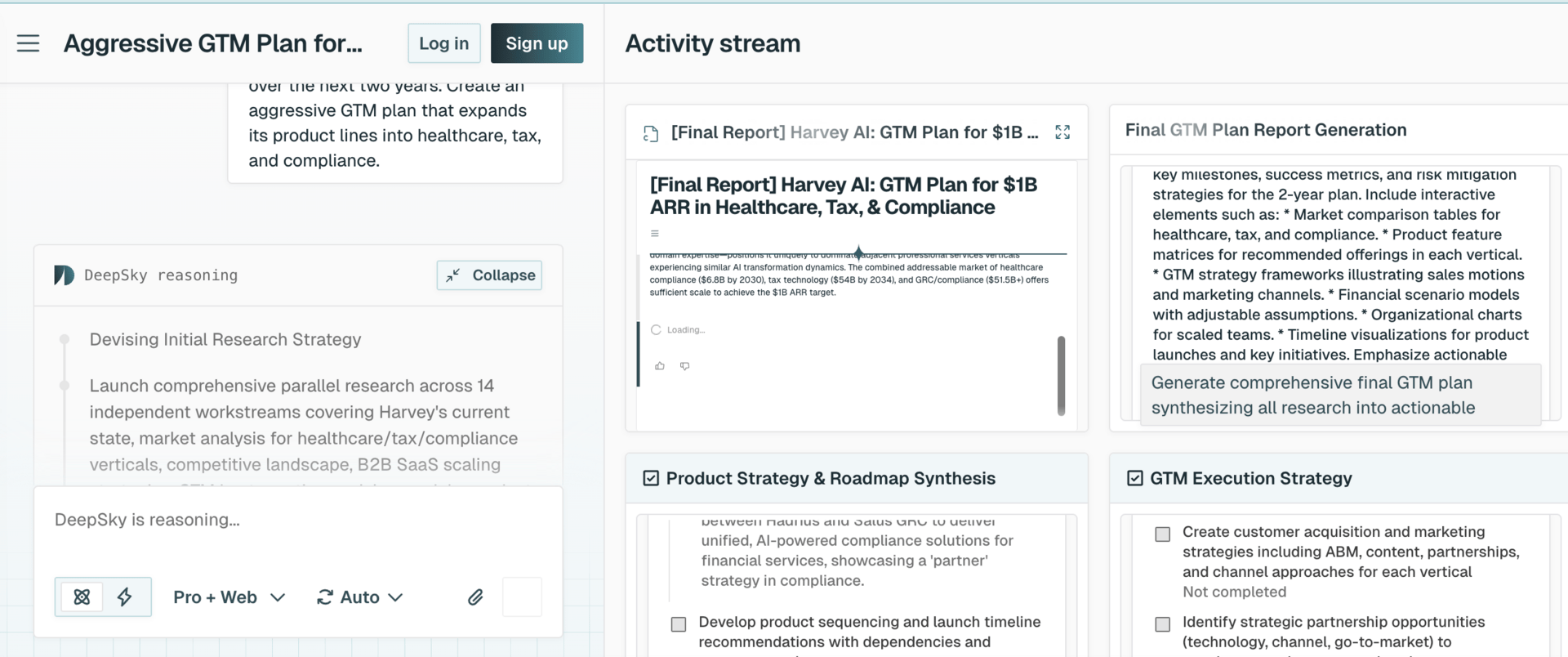This screenshot has width=1568, height=657.
Task: Click the DeepSky logo in reasoning header
Action: (64, 275)
